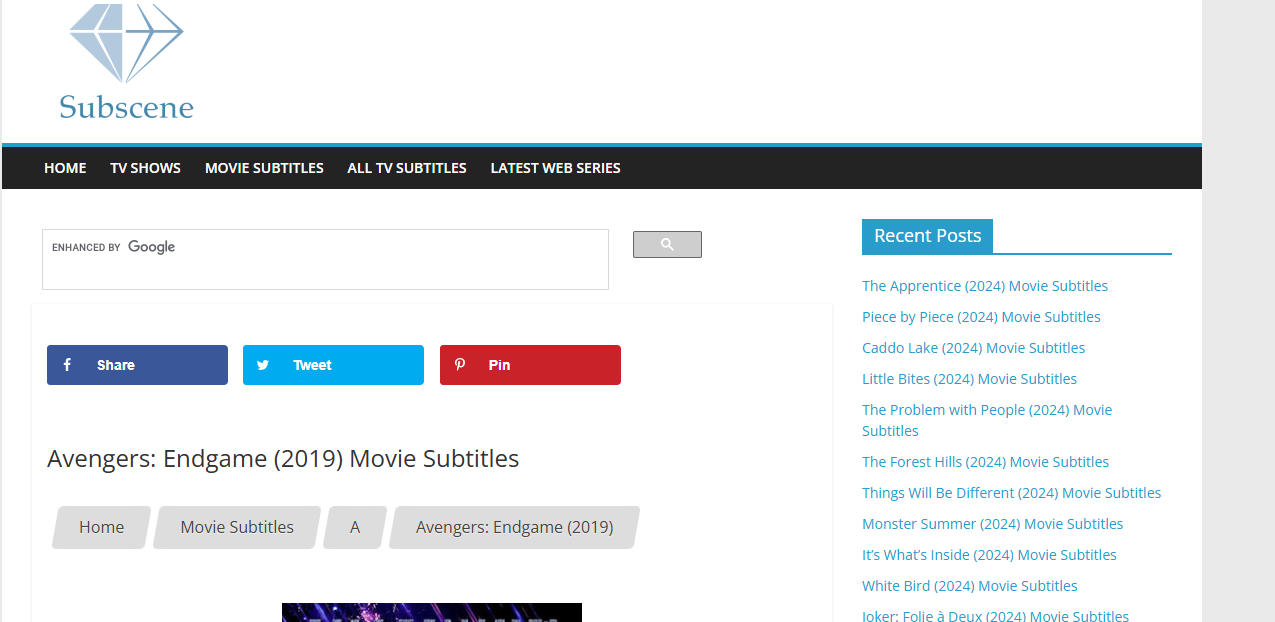Open the TV SHOWS menu item
1275x622 pixels.
(145, 168)
